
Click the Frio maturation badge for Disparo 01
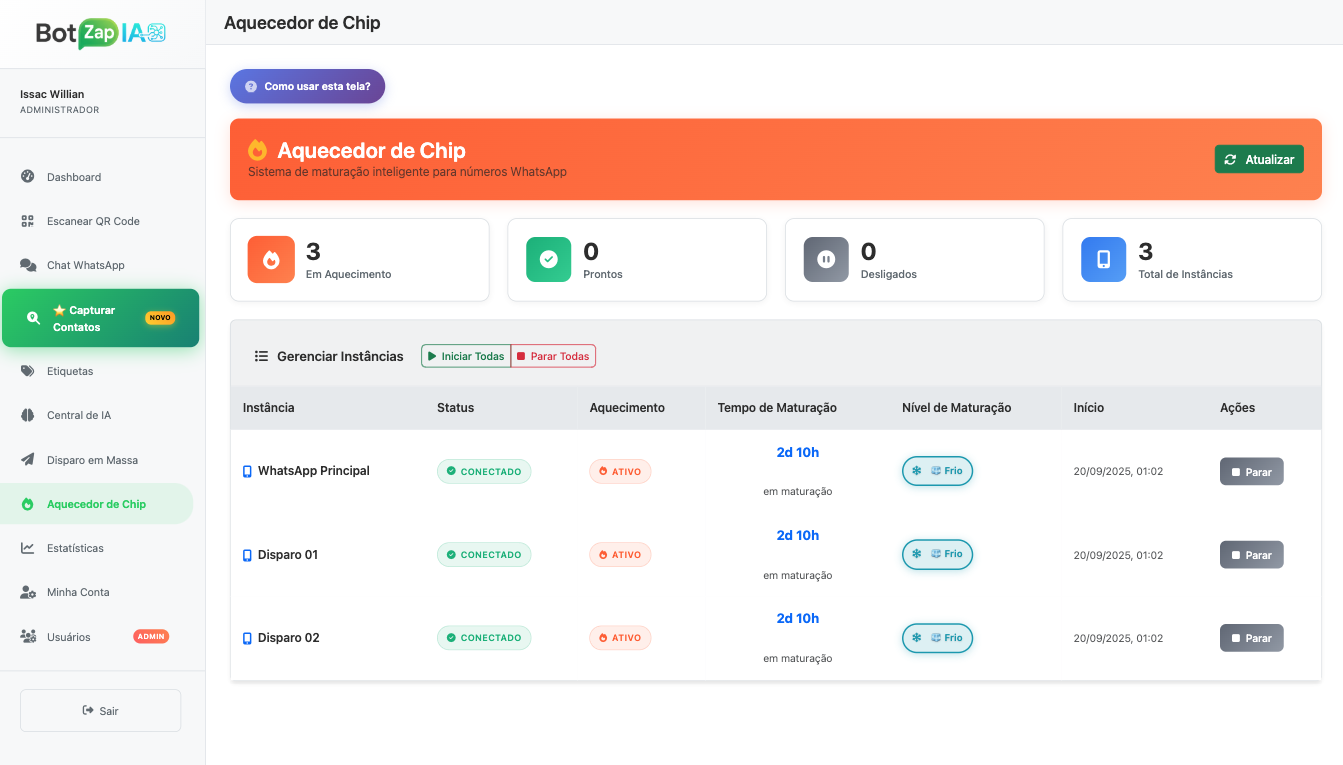pyautogui.click(x=937, y=554)
